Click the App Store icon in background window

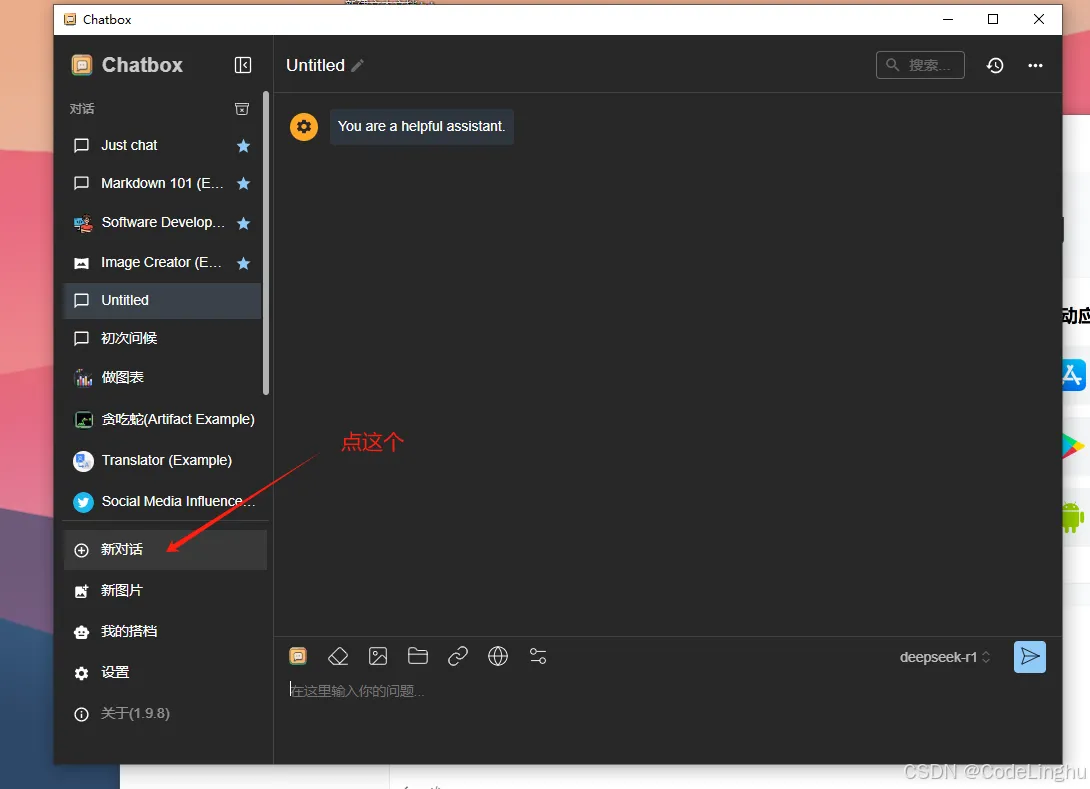[x=1073, y=375]
